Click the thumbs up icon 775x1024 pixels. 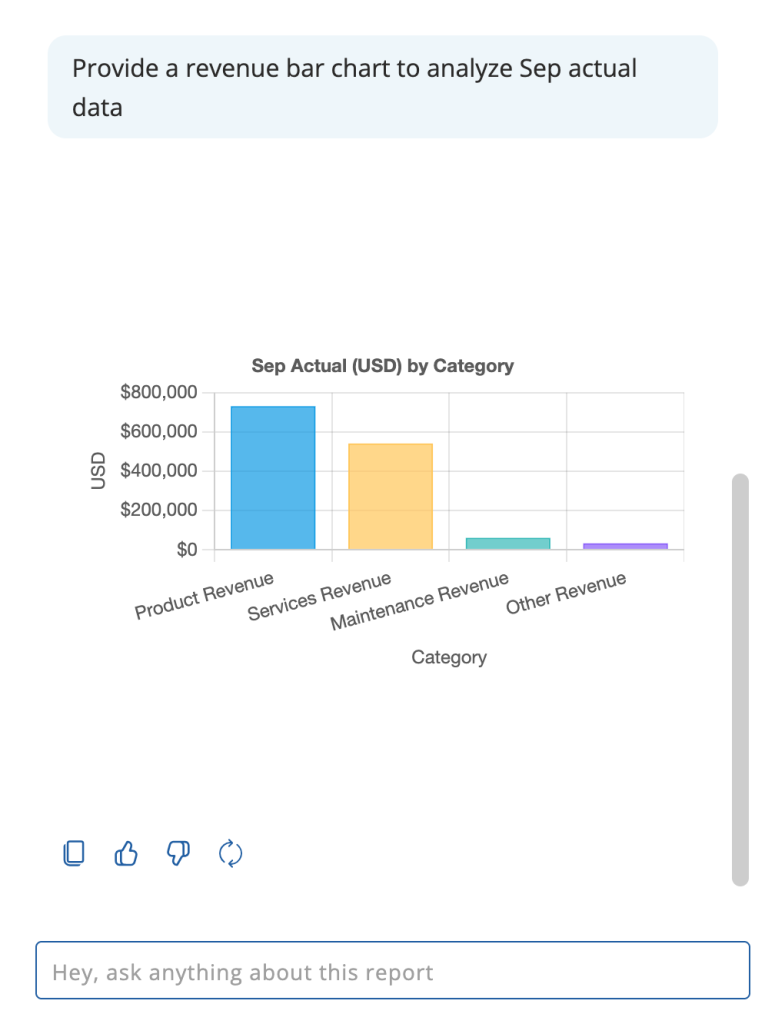tap(126, 853)
